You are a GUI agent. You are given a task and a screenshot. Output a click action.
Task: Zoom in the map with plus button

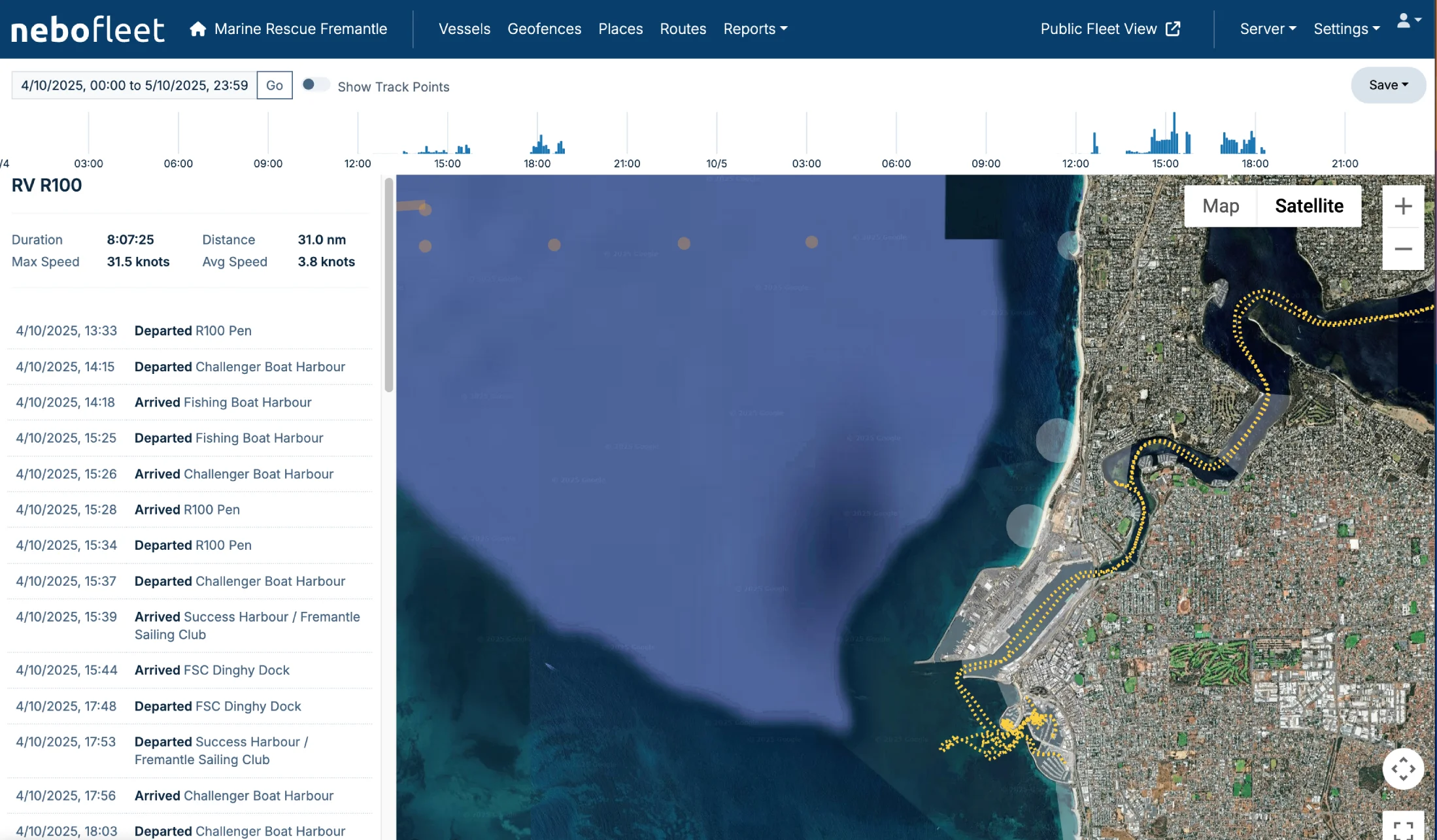click(1403, 207)
